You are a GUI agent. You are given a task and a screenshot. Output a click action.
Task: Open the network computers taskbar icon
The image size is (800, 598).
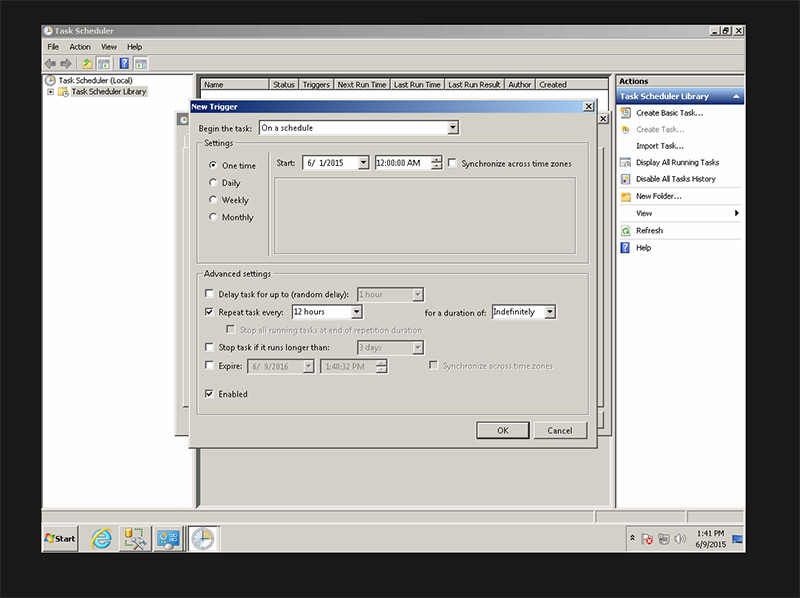(168, 539)
